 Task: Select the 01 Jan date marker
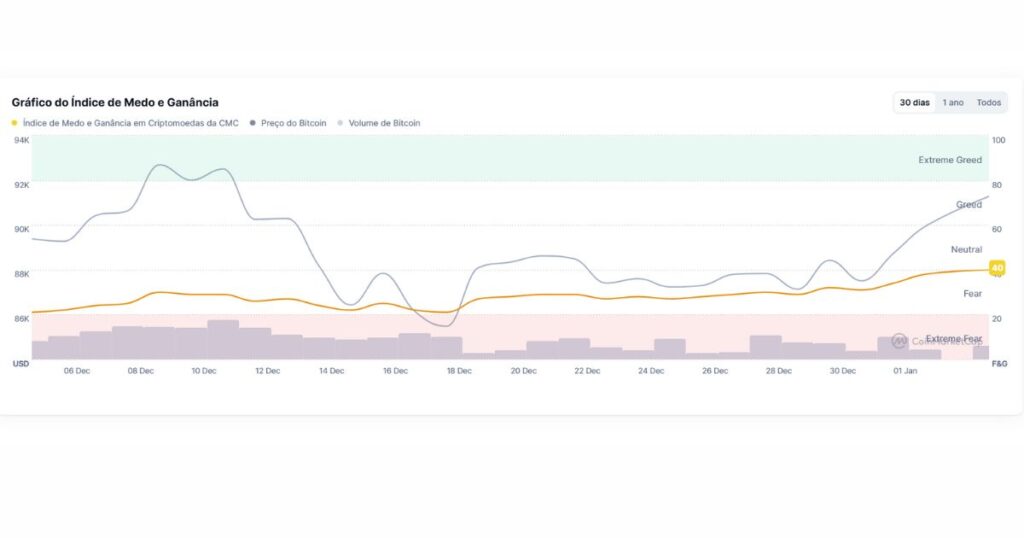904,371
